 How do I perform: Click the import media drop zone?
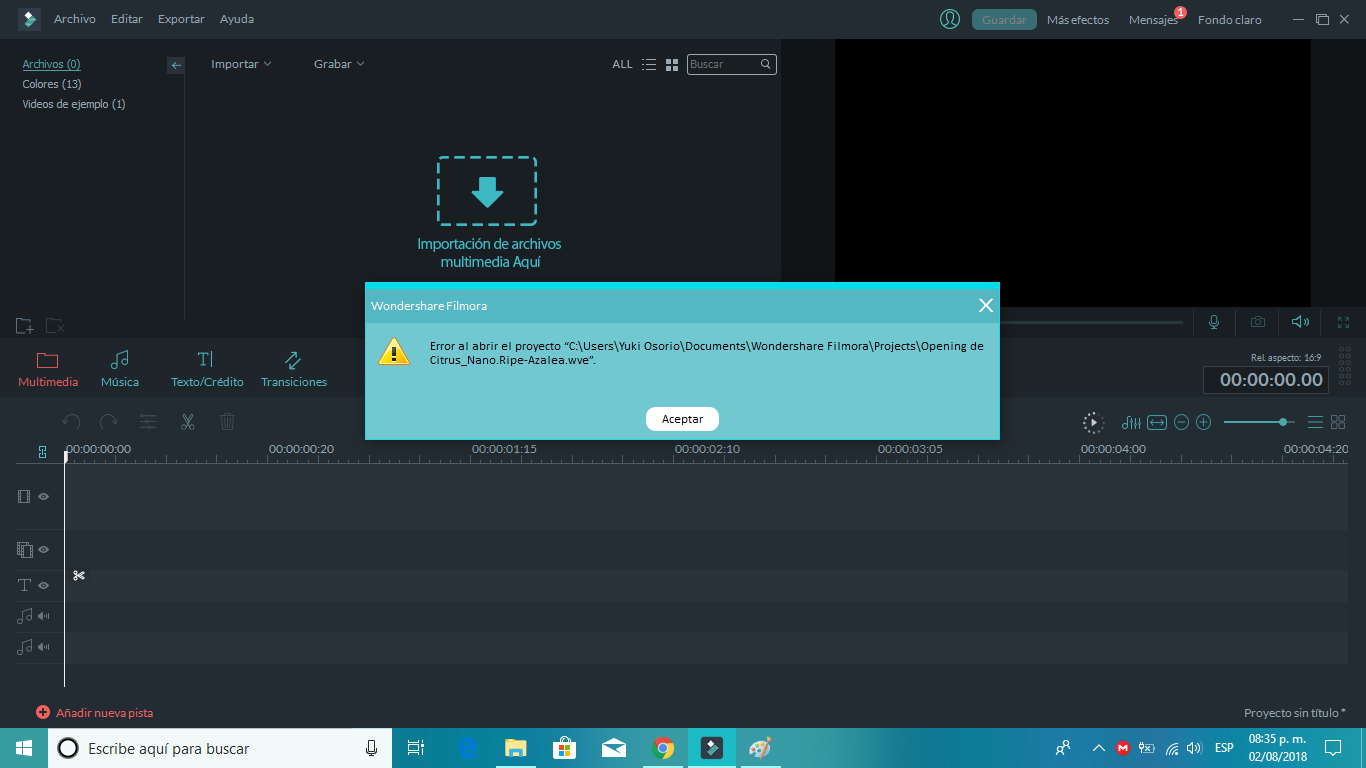(x=487, y=190)
